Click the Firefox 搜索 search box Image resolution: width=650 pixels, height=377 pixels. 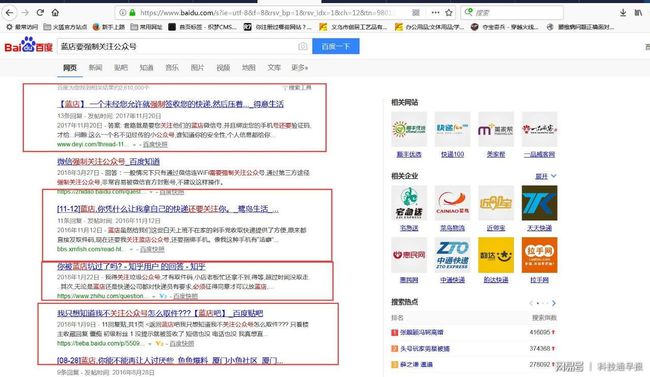pos(512,13)
